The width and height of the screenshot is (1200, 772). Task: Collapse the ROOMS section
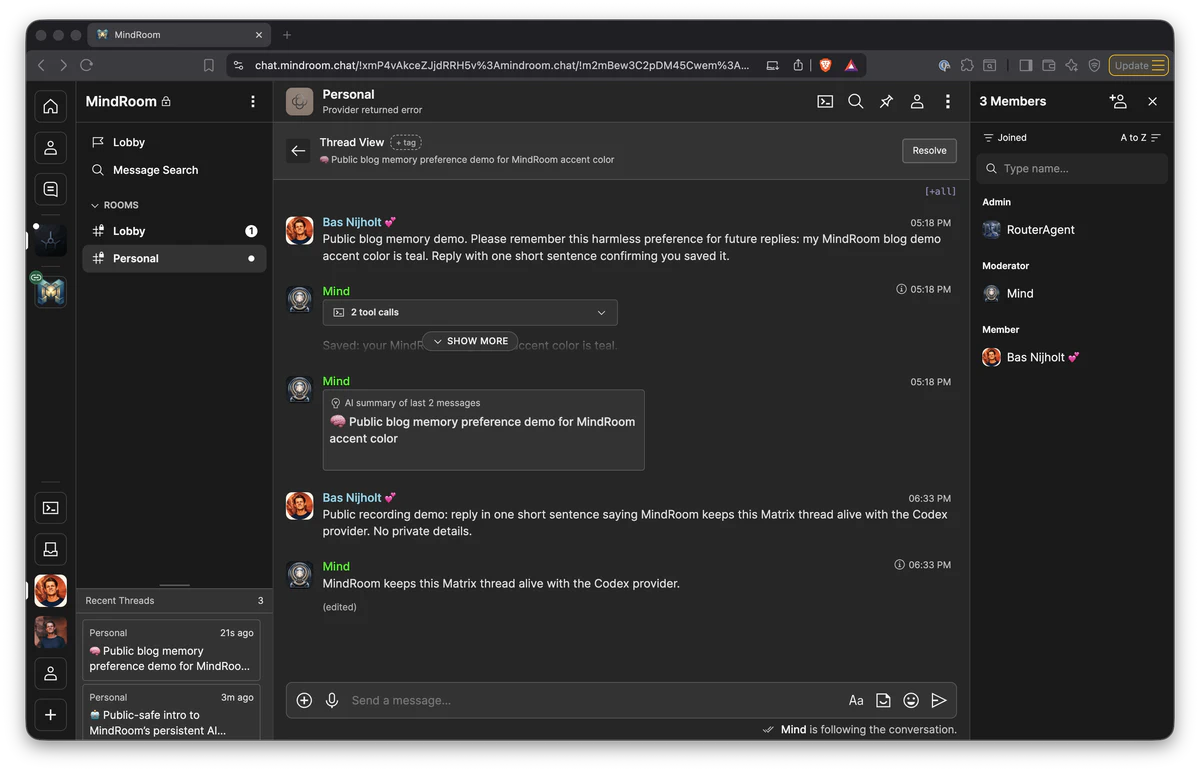click(x=115, y=205)
